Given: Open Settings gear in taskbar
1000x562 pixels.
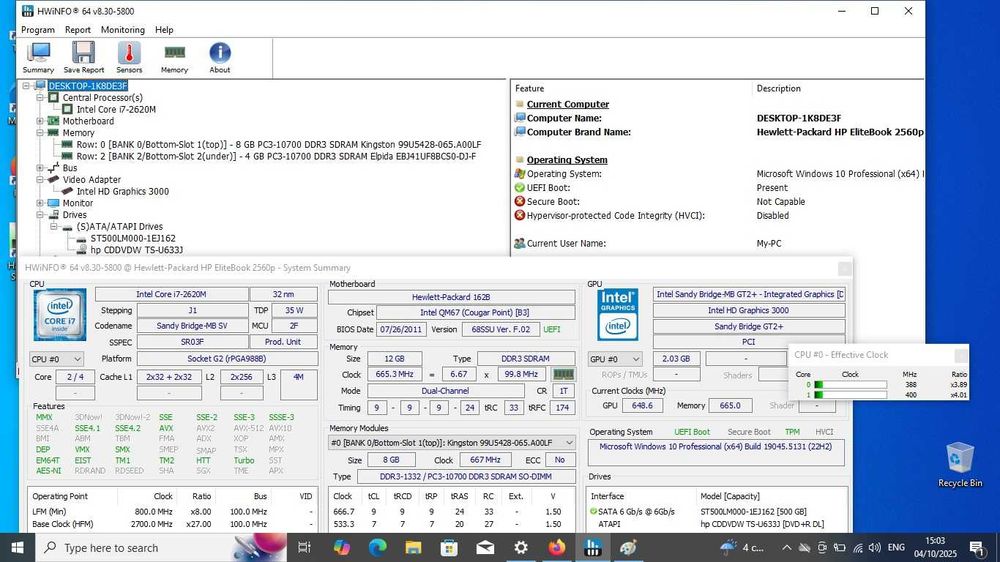Looking at the screenshot, I should (521, 547).
